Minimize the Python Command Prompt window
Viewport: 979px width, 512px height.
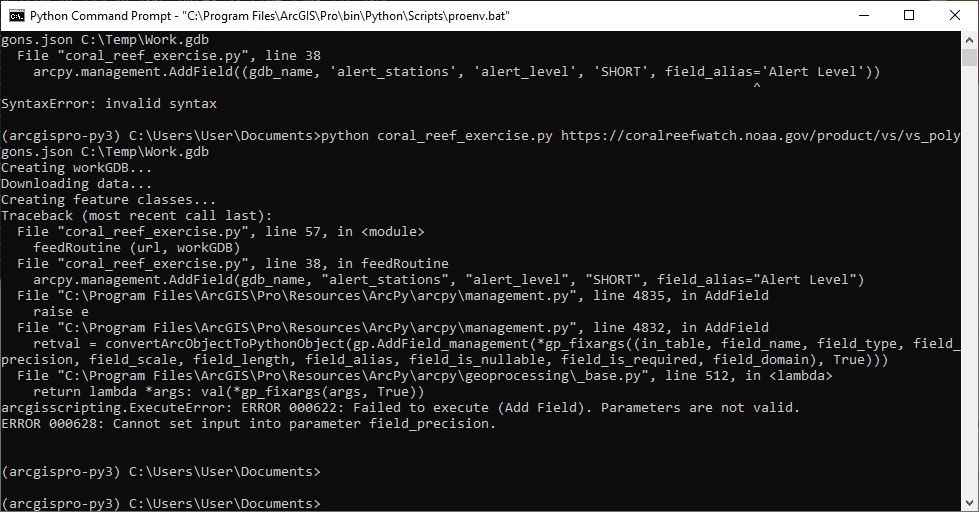[x=863, y=15]
